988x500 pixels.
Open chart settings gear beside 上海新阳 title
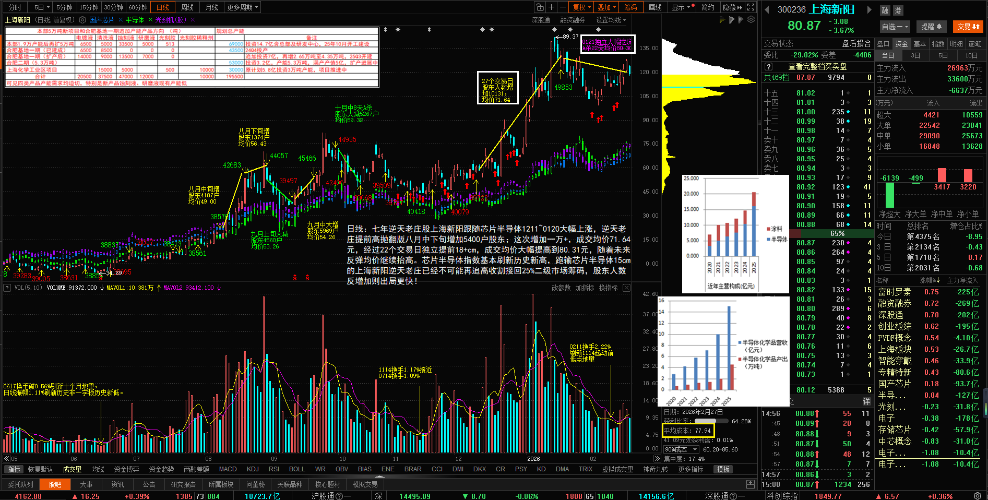(x=83, y=20)
